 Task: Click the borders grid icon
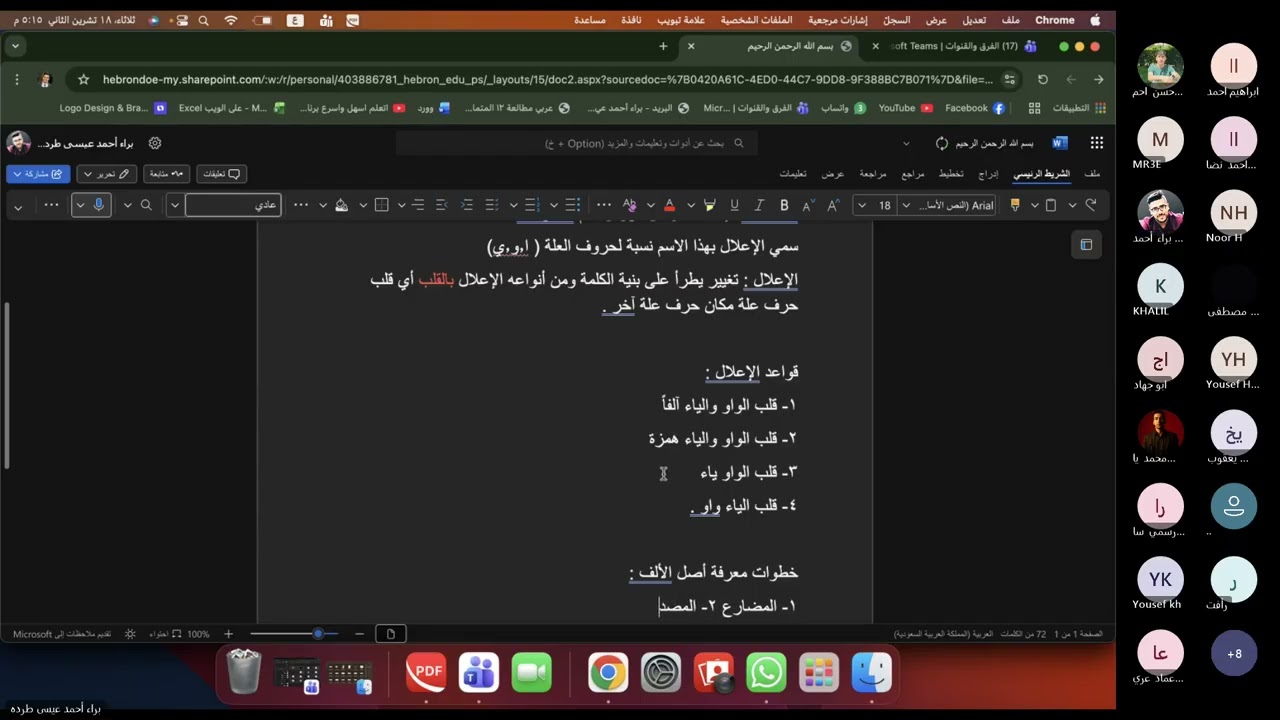[x=381, y=205]
